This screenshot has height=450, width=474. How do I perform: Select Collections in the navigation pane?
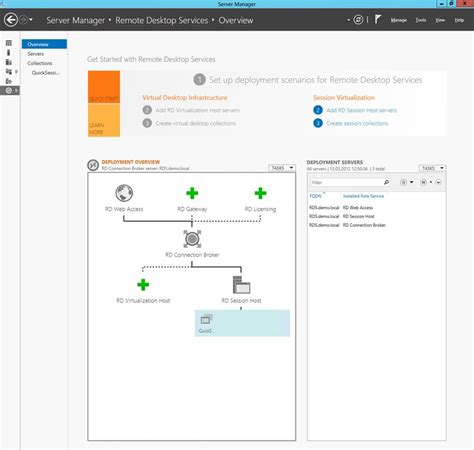pyautogui.click(x=40, y=63)
